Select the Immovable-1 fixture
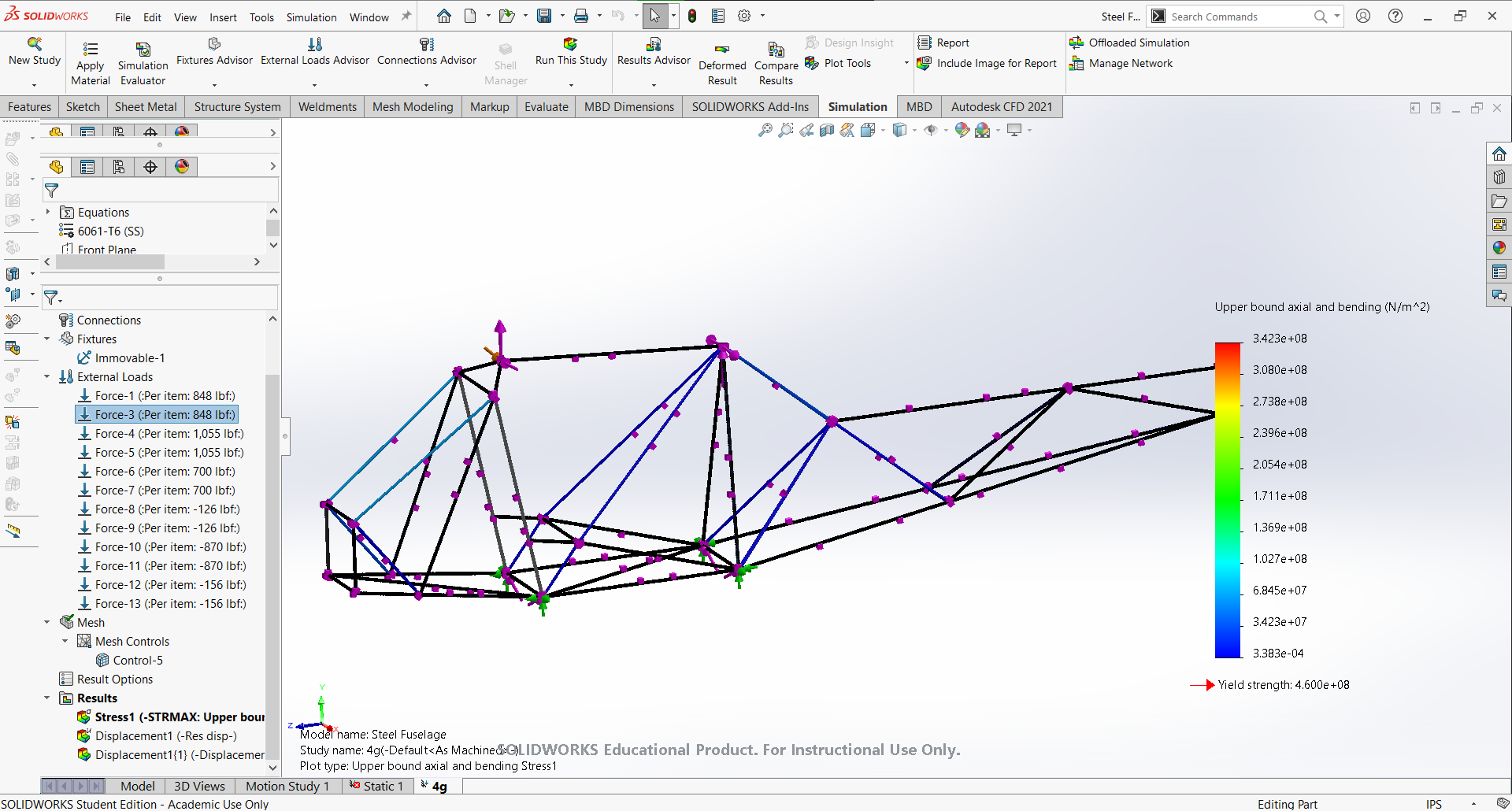The height and width of the screenshot is (811, 1512). pyautogui.click(x=121, y=358)
